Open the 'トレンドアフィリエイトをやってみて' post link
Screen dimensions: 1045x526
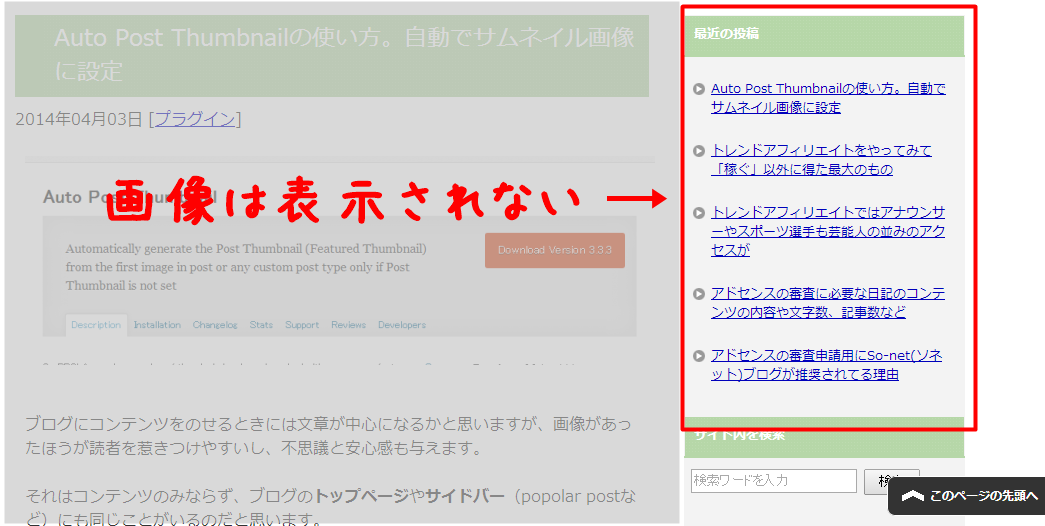[821, 160]
